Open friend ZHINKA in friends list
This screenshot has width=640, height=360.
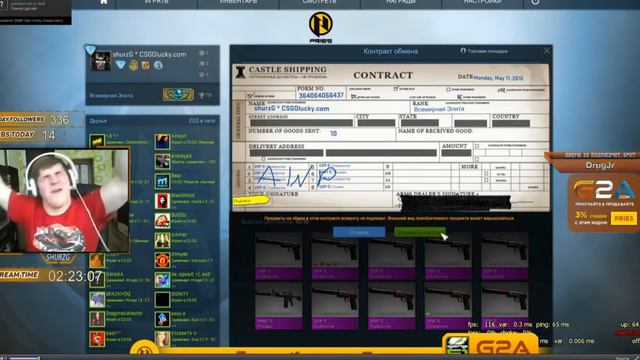[x=97, y=280]
